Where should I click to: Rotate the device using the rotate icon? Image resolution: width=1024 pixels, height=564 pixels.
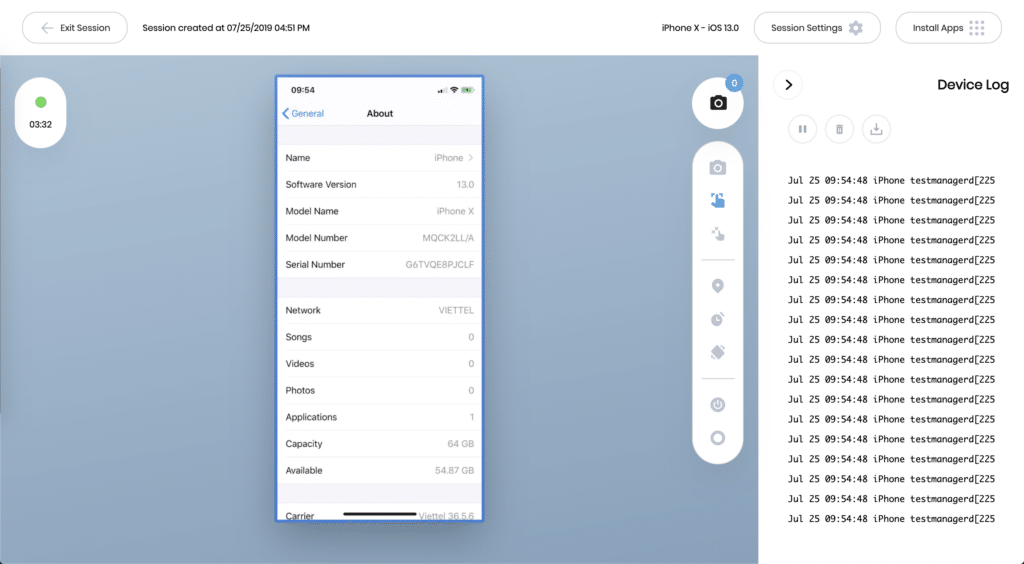pyautogui.click(x=717, y=352)
